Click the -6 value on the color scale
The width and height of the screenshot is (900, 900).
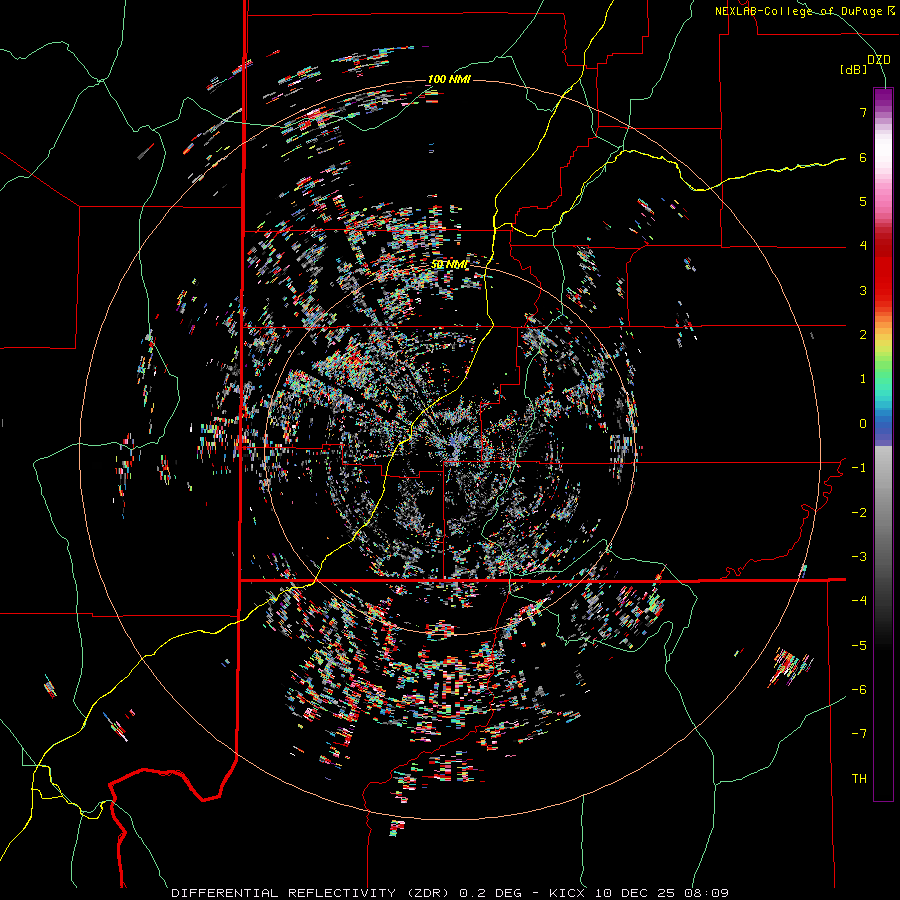tap(859, 690)
